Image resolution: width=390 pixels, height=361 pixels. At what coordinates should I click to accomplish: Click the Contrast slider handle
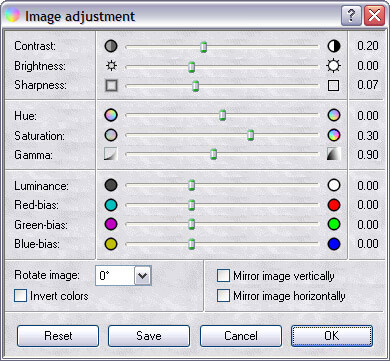pos(204,47)
